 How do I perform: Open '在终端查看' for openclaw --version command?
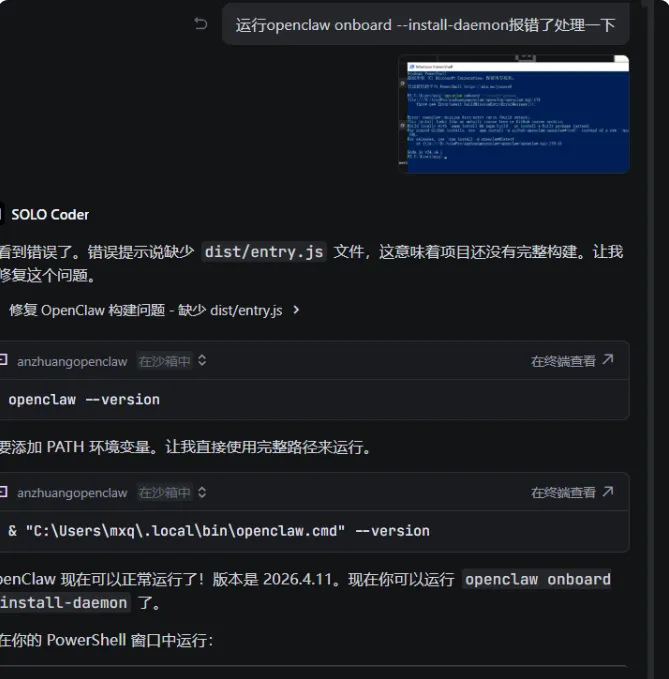coord(572,361)
